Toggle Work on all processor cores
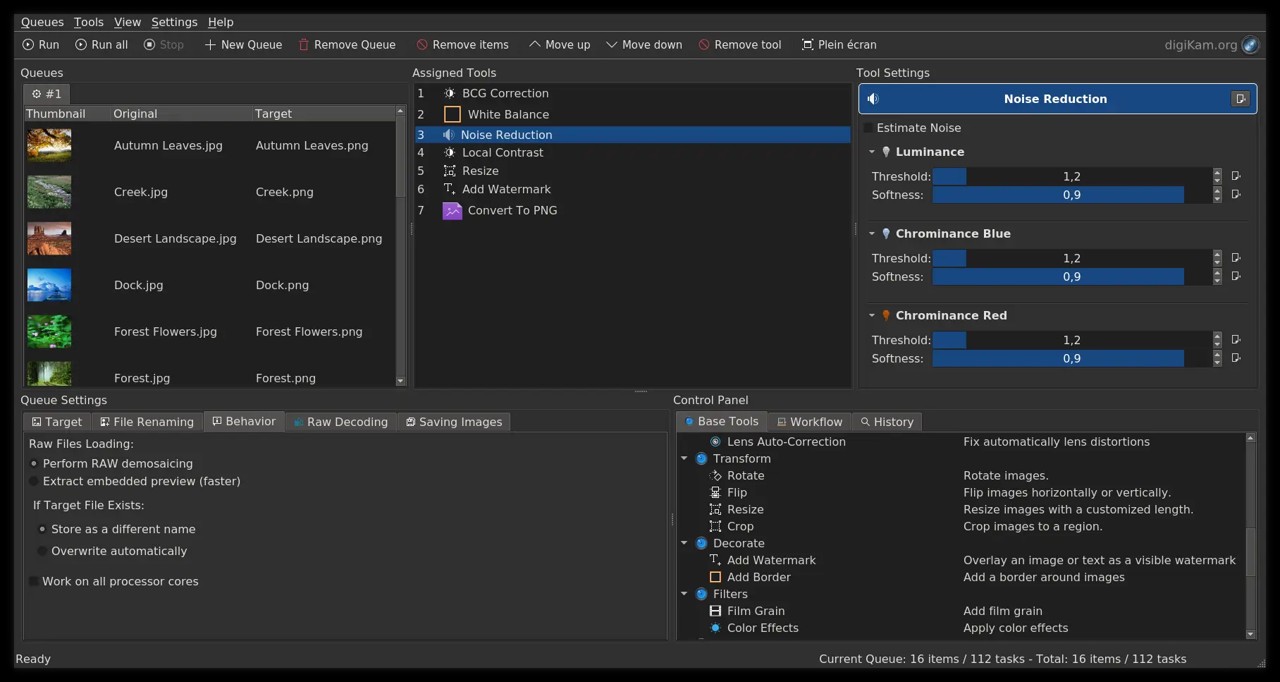The height and width of the screenshot is (682, 1280). tap(34, 581)
